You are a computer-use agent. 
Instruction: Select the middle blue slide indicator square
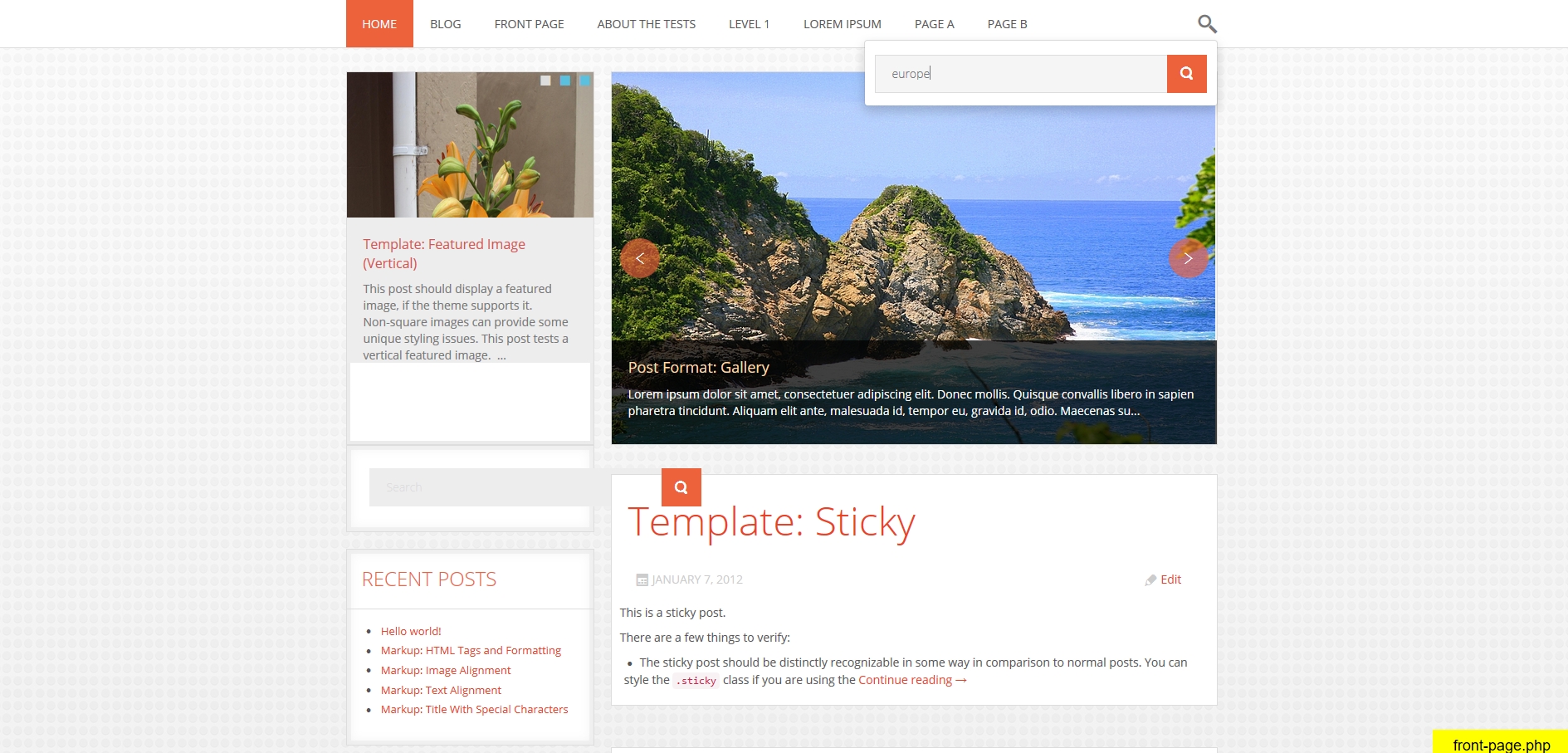point(565,81)
